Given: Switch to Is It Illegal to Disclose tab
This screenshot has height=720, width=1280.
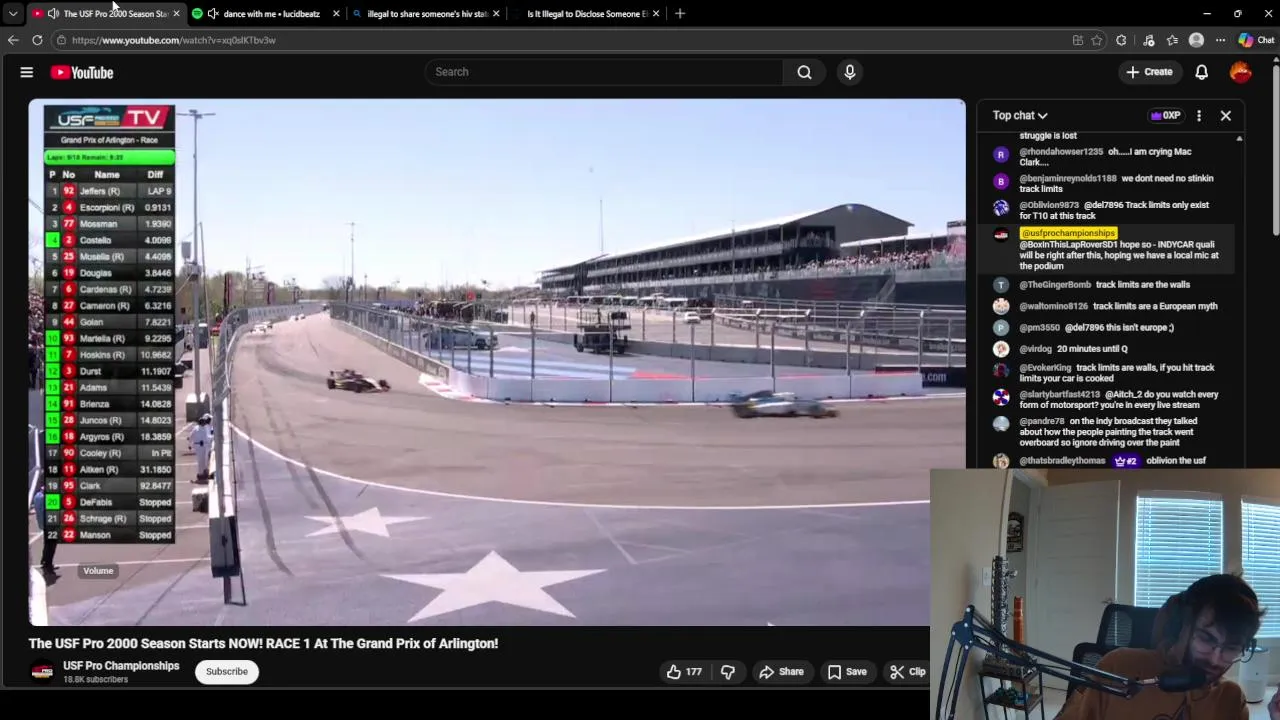Looking at the screenshot, I should point(585,14).
